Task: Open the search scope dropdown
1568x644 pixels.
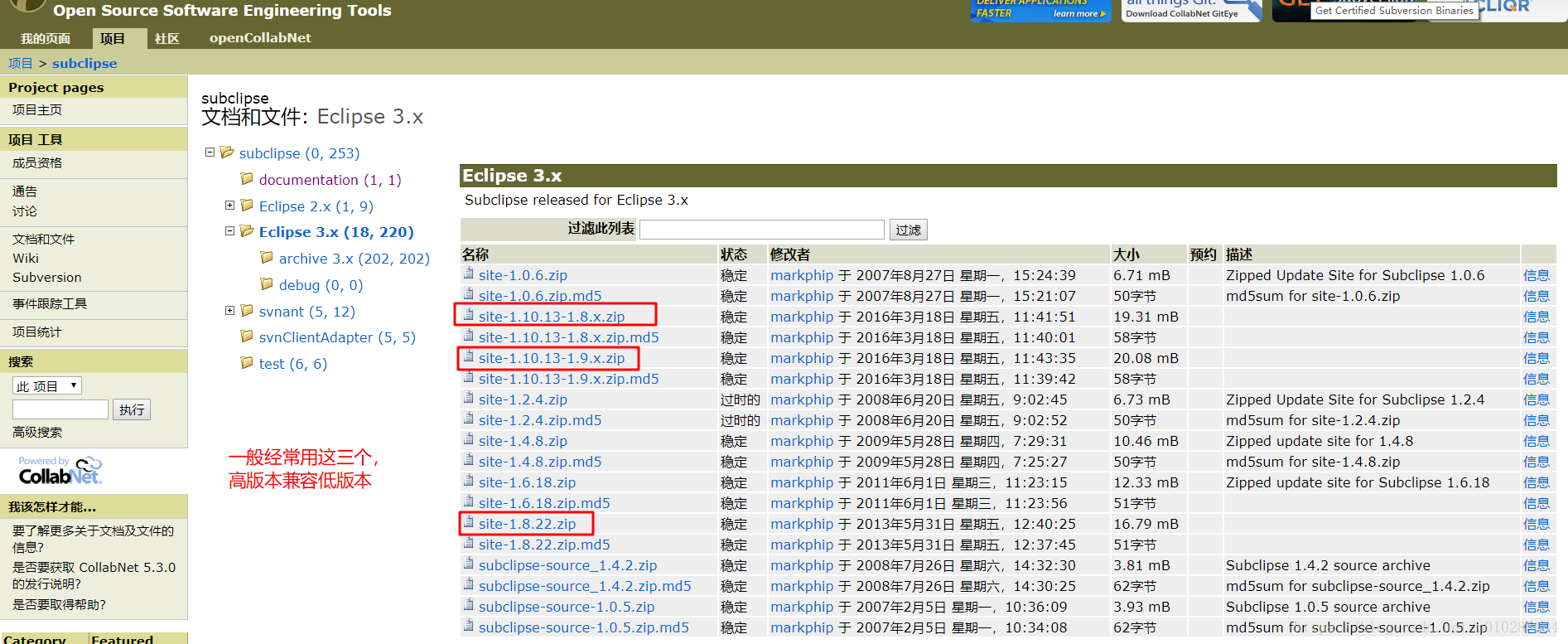Action: point(46,385)
